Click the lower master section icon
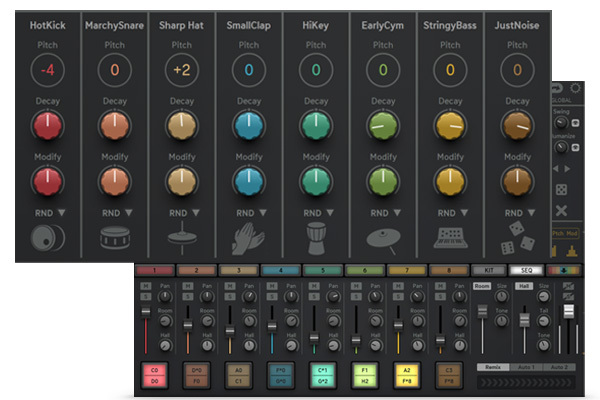The width and height of the screenshot is (600, 400). pos(568,296)
